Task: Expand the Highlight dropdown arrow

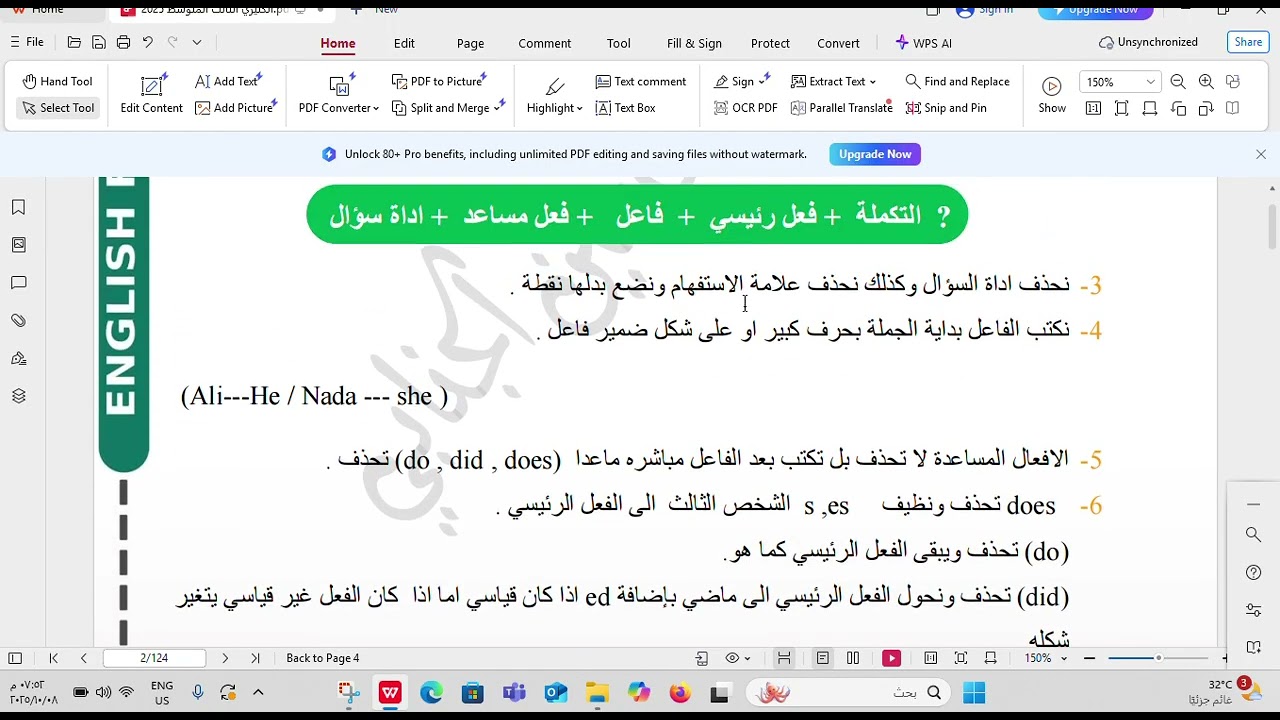Action: (x=579, y=108)
